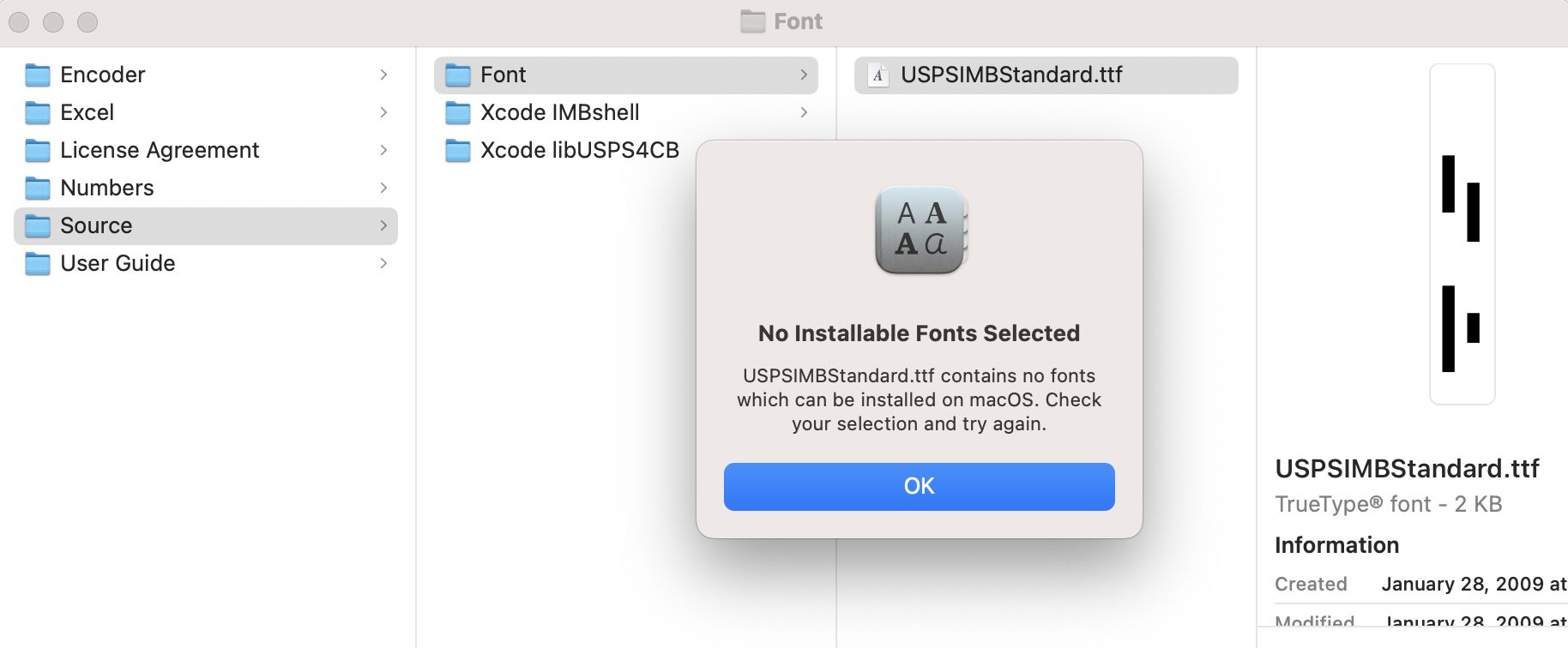Click the Font Book icon in dialog
Viewport: 1568px width, 648px height.
point(920,231)
